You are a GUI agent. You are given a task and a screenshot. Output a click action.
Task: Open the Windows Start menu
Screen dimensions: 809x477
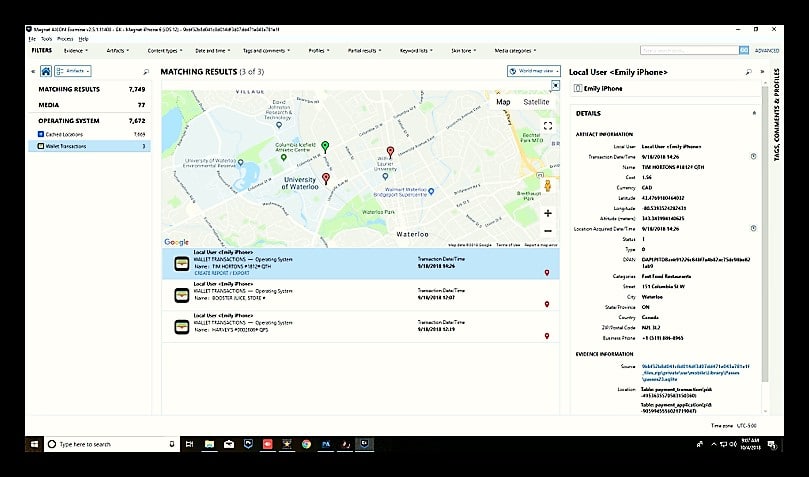(35, 444)
